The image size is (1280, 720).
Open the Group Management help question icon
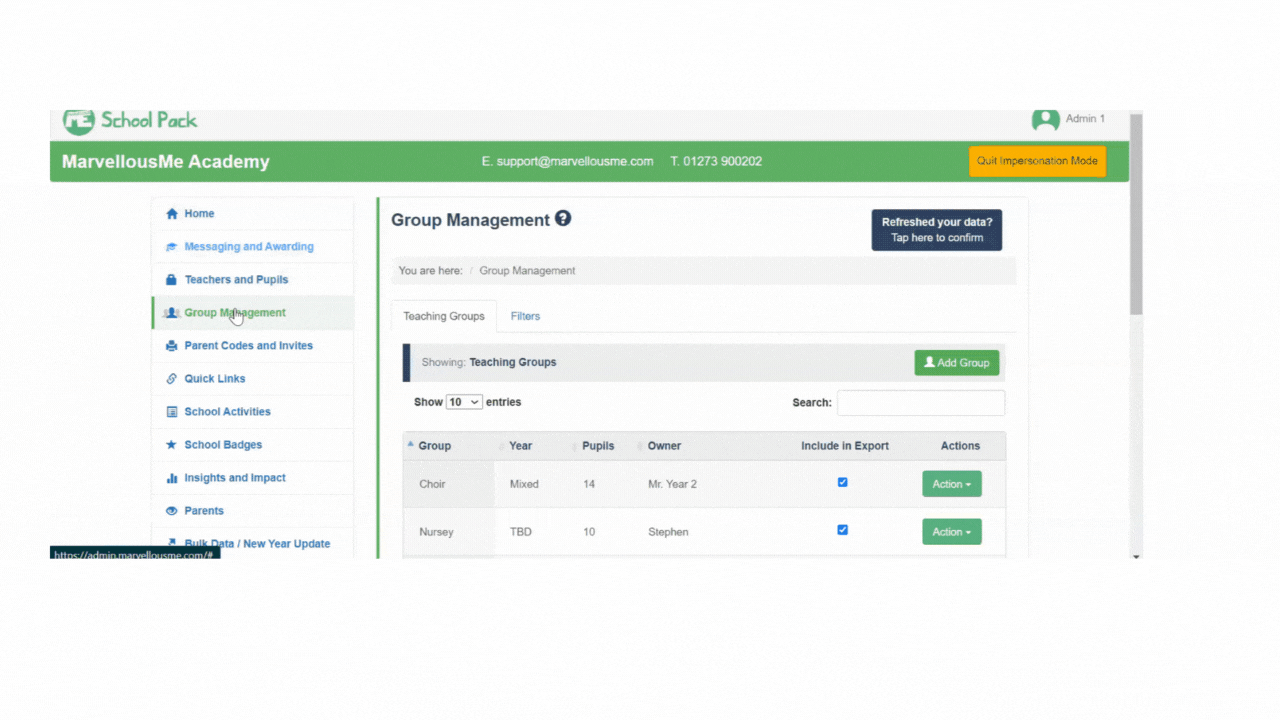563,219
